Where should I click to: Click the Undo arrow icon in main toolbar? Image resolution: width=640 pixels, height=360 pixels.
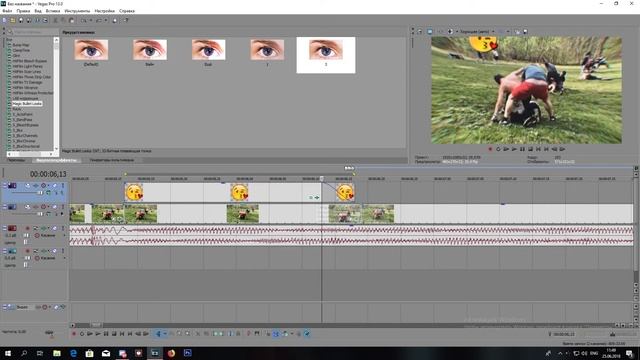pyautogui.click(x=83, y=20)
